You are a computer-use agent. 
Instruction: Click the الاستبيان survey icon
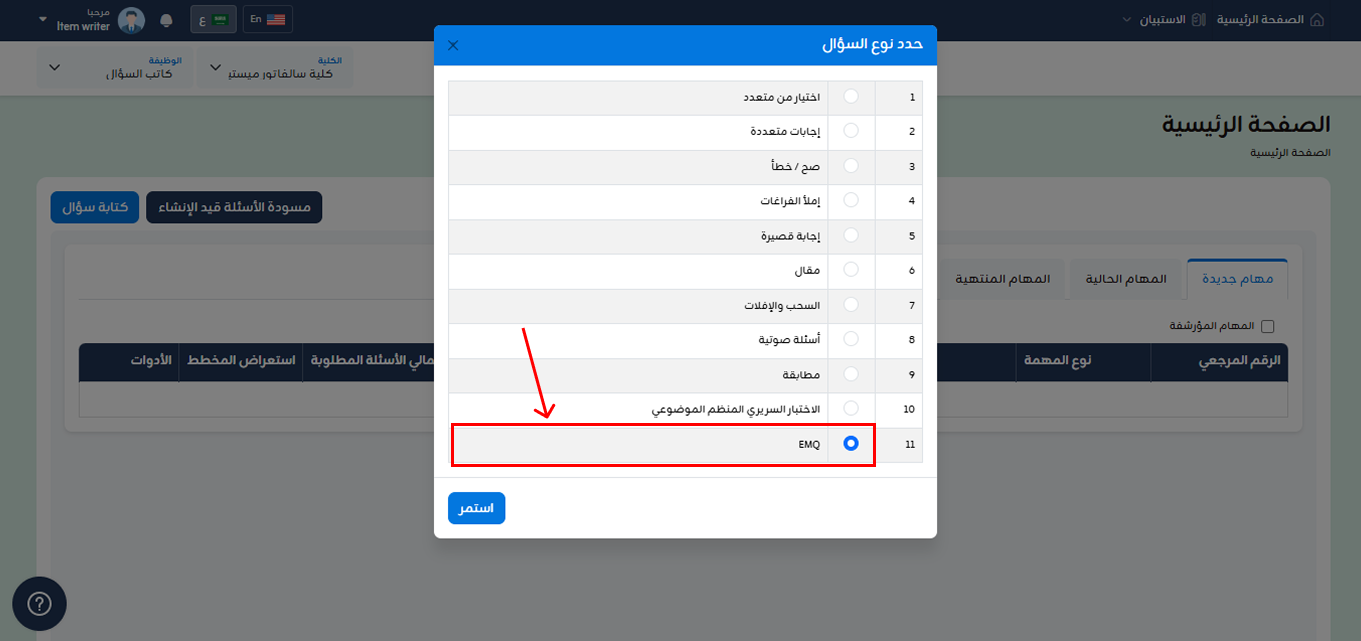tap(1200, 19)
